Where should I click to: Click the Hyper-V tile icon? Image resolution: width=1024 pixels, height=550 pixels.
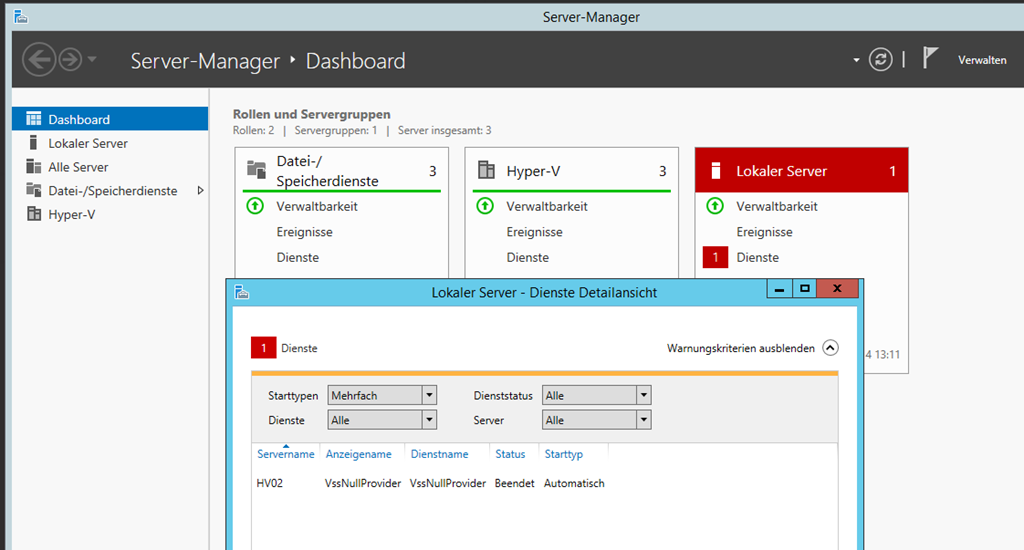(487, 170)
